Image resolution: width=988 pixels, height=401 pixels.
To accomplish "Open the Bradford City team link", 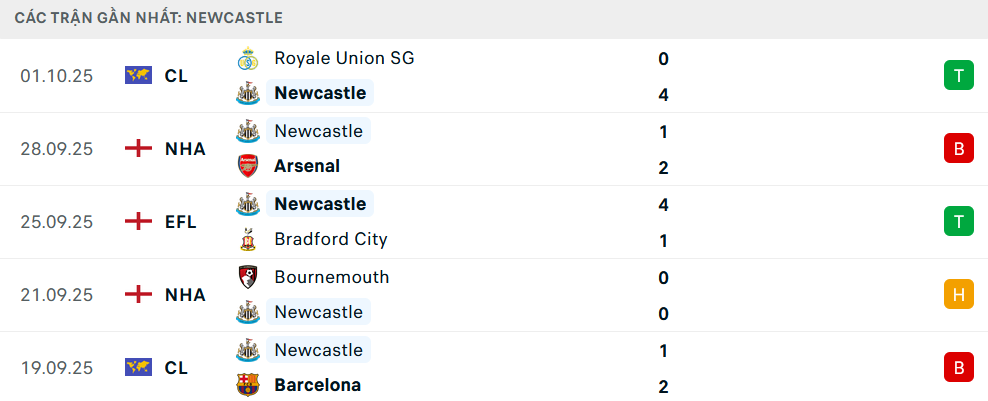I will (331, 239).
